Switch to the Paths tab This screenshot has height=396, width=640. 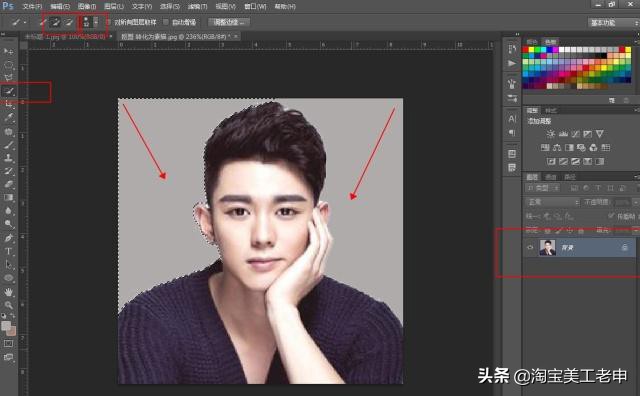[569, 177]
